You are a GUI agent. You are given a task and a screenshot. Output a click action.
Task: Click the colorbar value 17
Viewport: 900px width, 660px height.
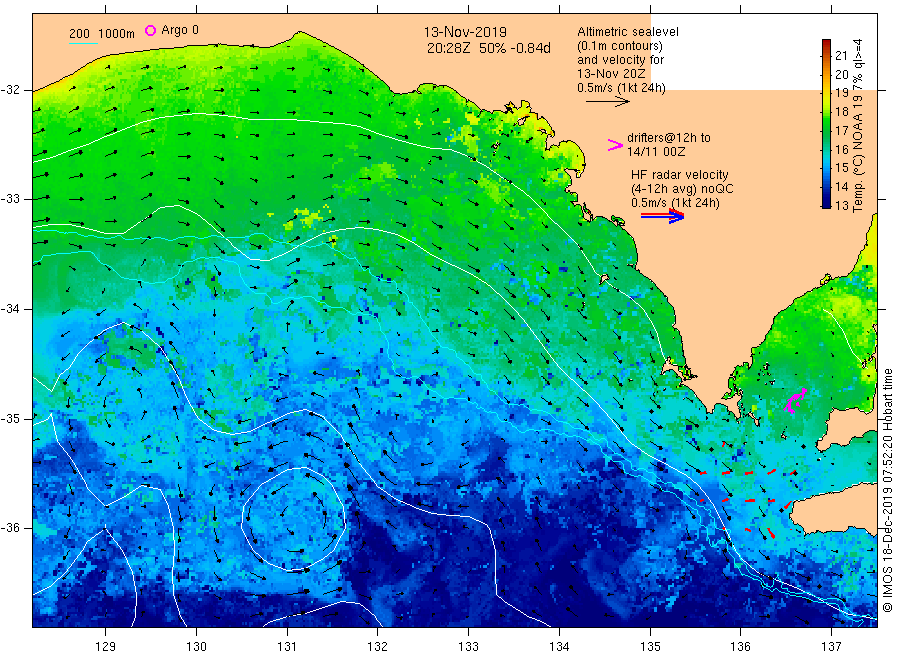841,130
